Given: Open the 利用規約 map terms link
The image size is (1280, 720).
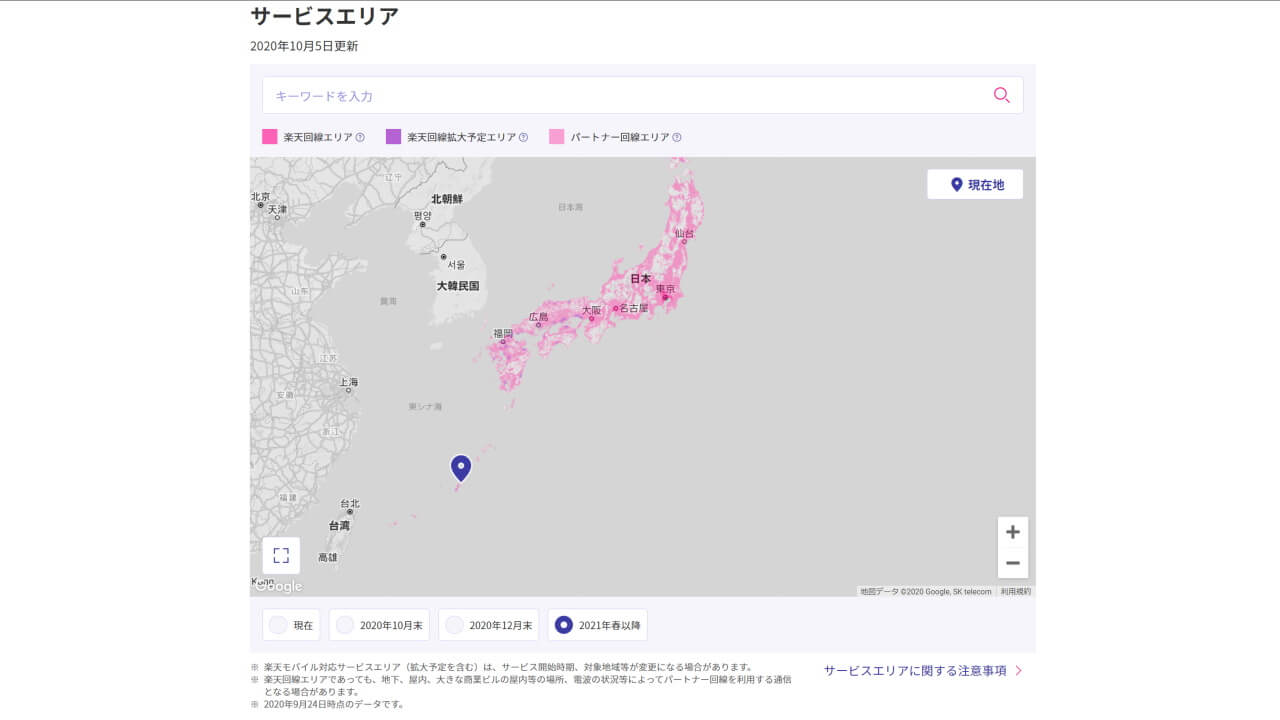Looking at the screenshot, I should tap(1015, 591).
